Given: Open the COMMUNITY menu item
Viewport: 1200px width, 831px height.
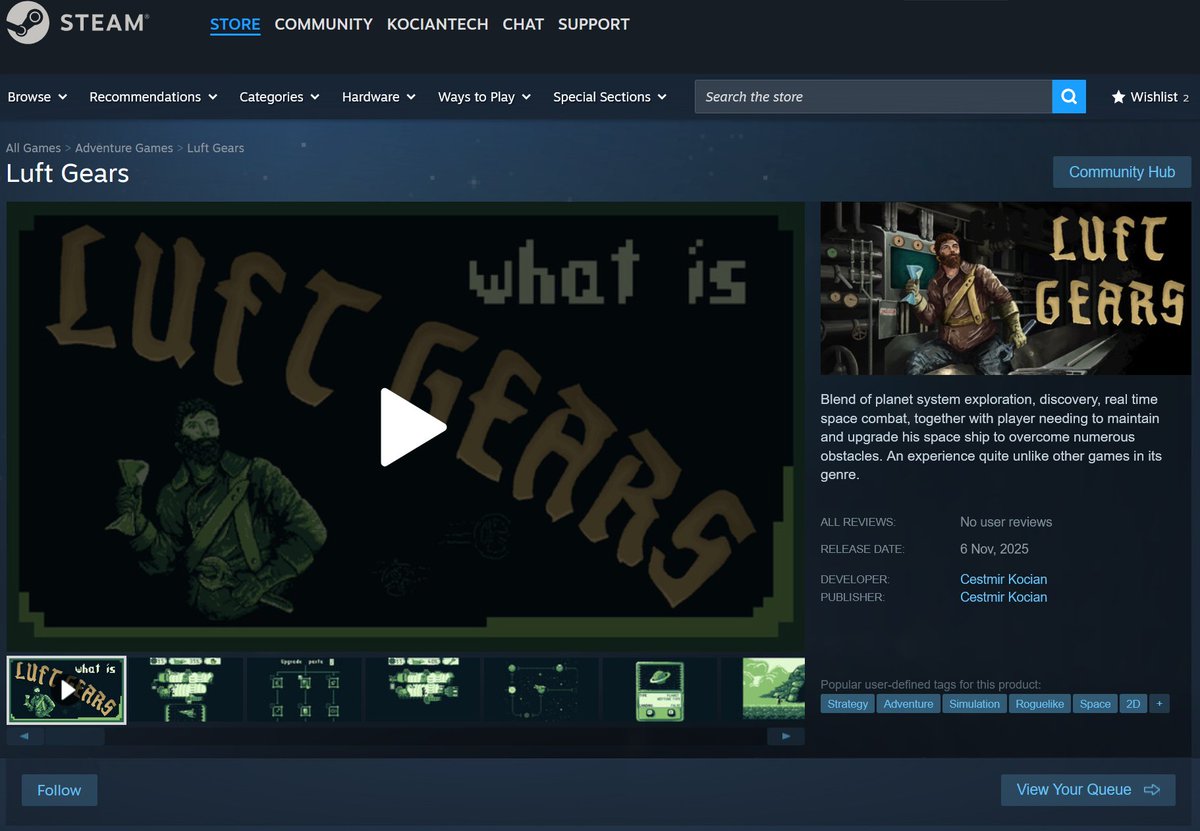Looking at the screenshot, I should pyautogui.click(x=323, y=24).
